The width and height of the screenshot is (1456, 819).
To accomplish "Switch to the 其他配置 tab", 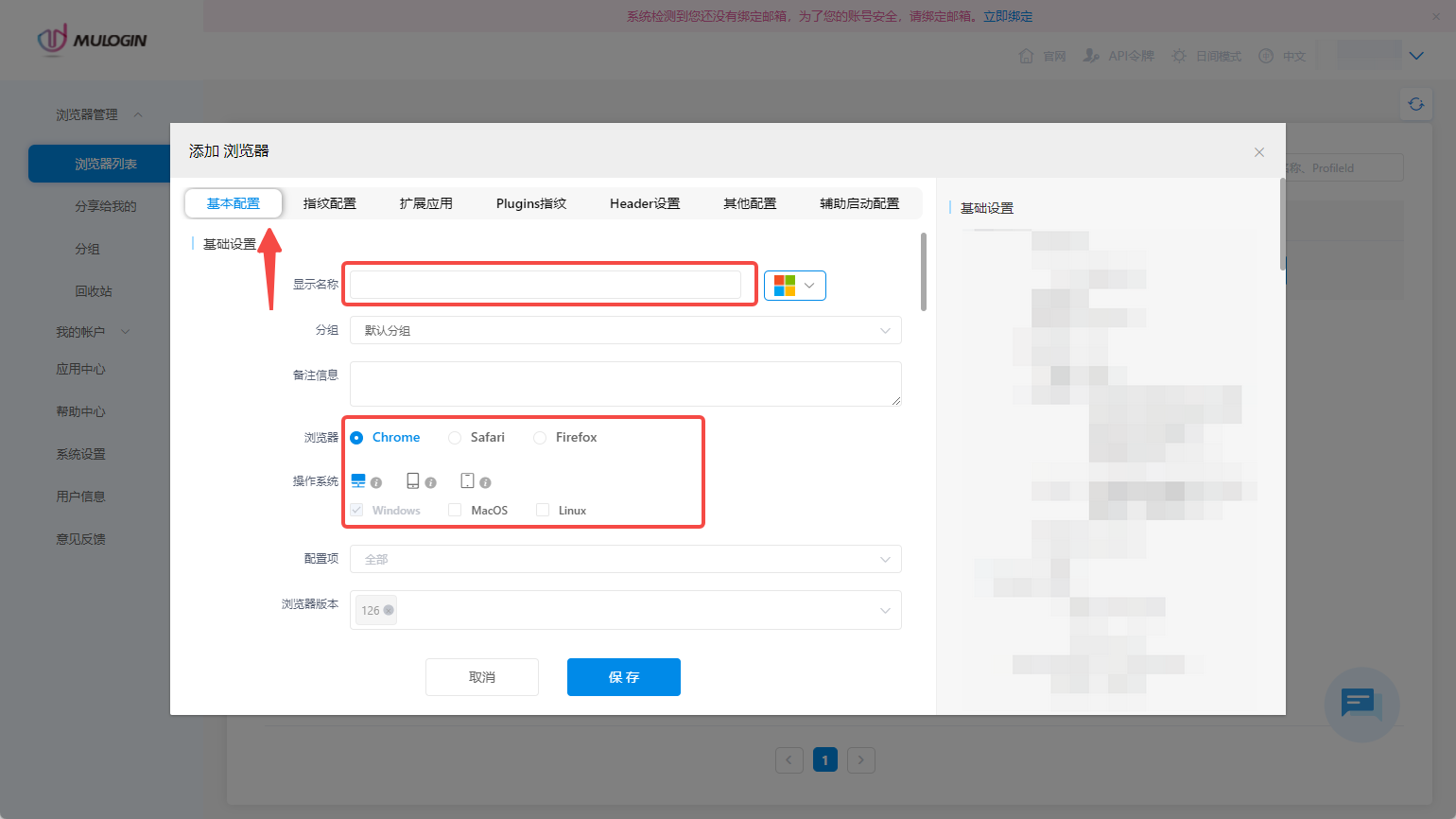I will (750, 203).
